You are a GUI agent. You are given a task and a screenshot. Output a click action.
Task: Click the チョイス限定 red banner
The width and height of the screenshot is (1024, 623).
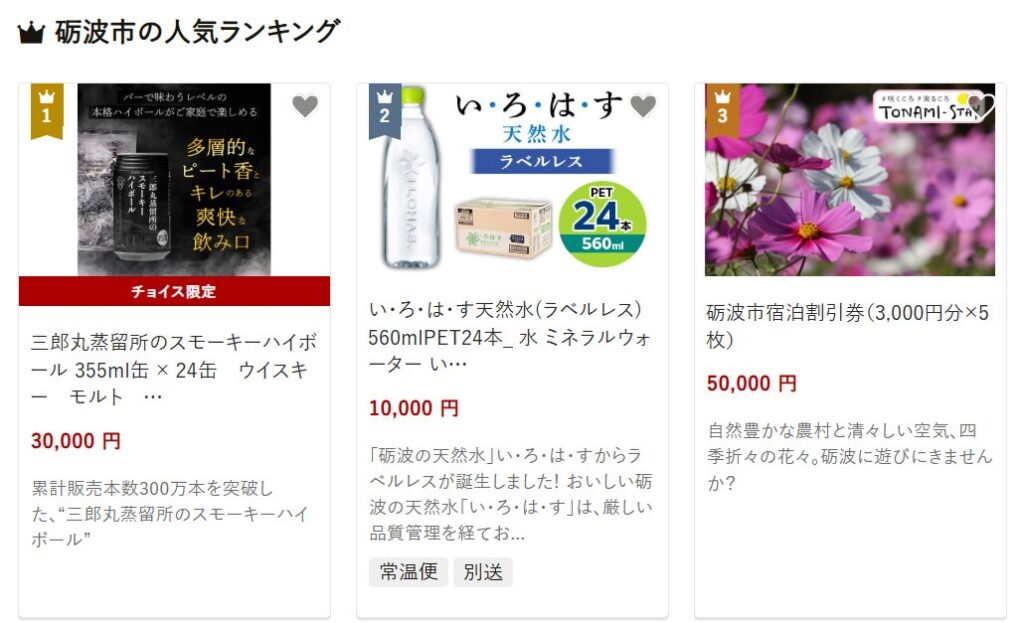tap(174, 291)
